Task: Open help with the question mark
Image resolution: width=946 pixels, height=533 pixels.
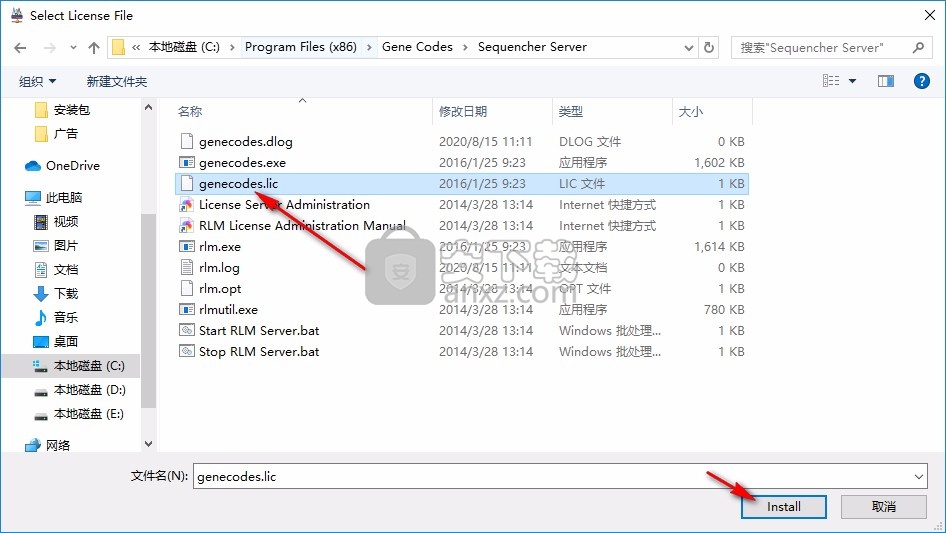Action: 921,81
